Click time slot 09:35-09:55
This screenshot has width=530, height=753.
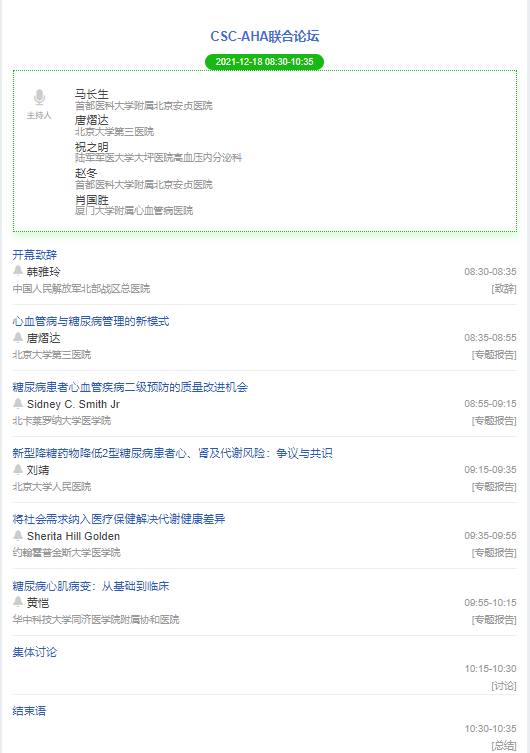click(x=490, y=535)
